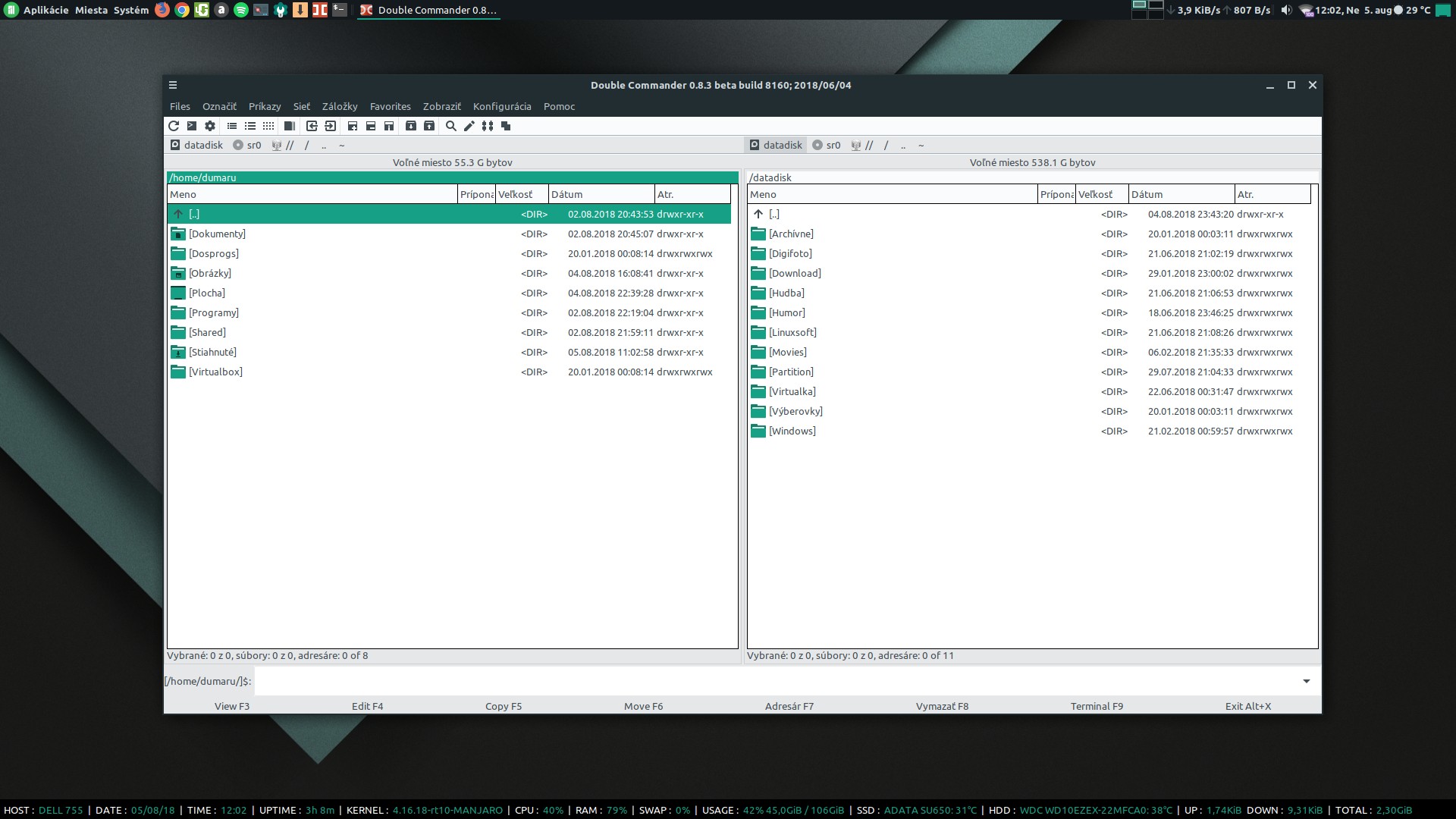The image size is (1456, 819).
Task: Click the extract files archive icon
Action: pyautogui.click(x=429, y=126)
